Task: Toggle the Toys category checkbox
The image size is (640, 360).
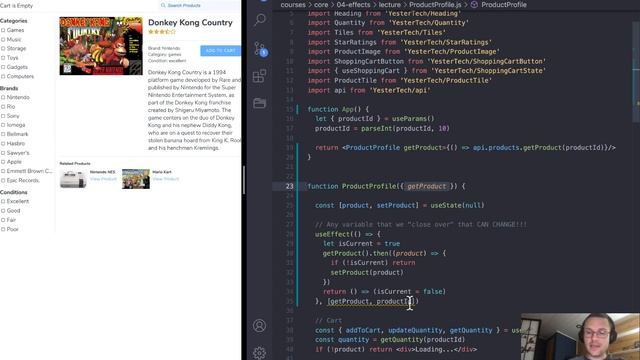Action: click(x=3, y=58)
